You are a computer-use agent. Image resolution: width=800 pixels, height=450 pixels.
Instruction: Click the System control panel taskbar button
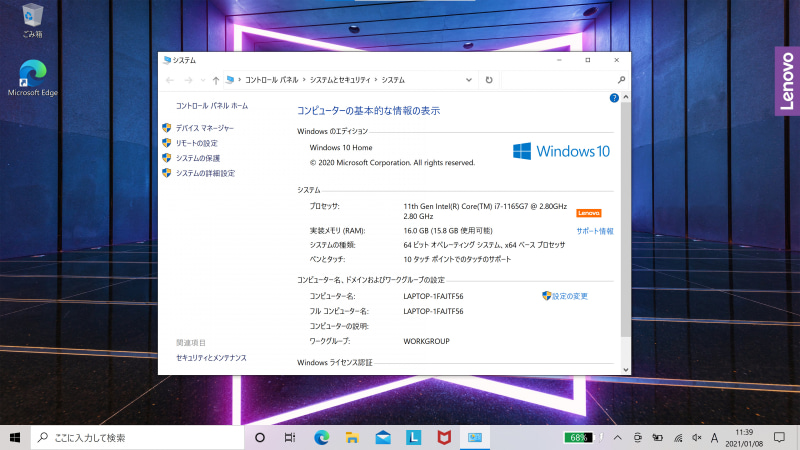pyautogui.click(x=475, y=437)
